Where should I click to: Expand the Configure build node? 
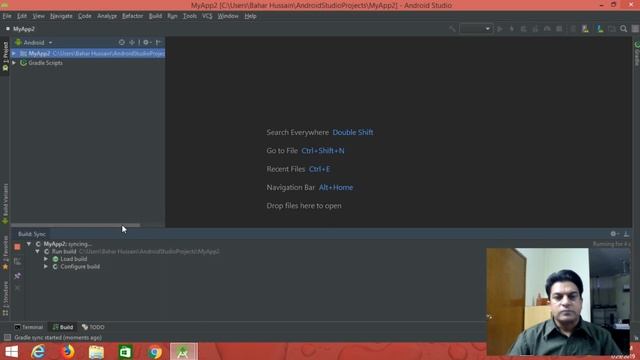pyautogui.click(x=46, y=267)
